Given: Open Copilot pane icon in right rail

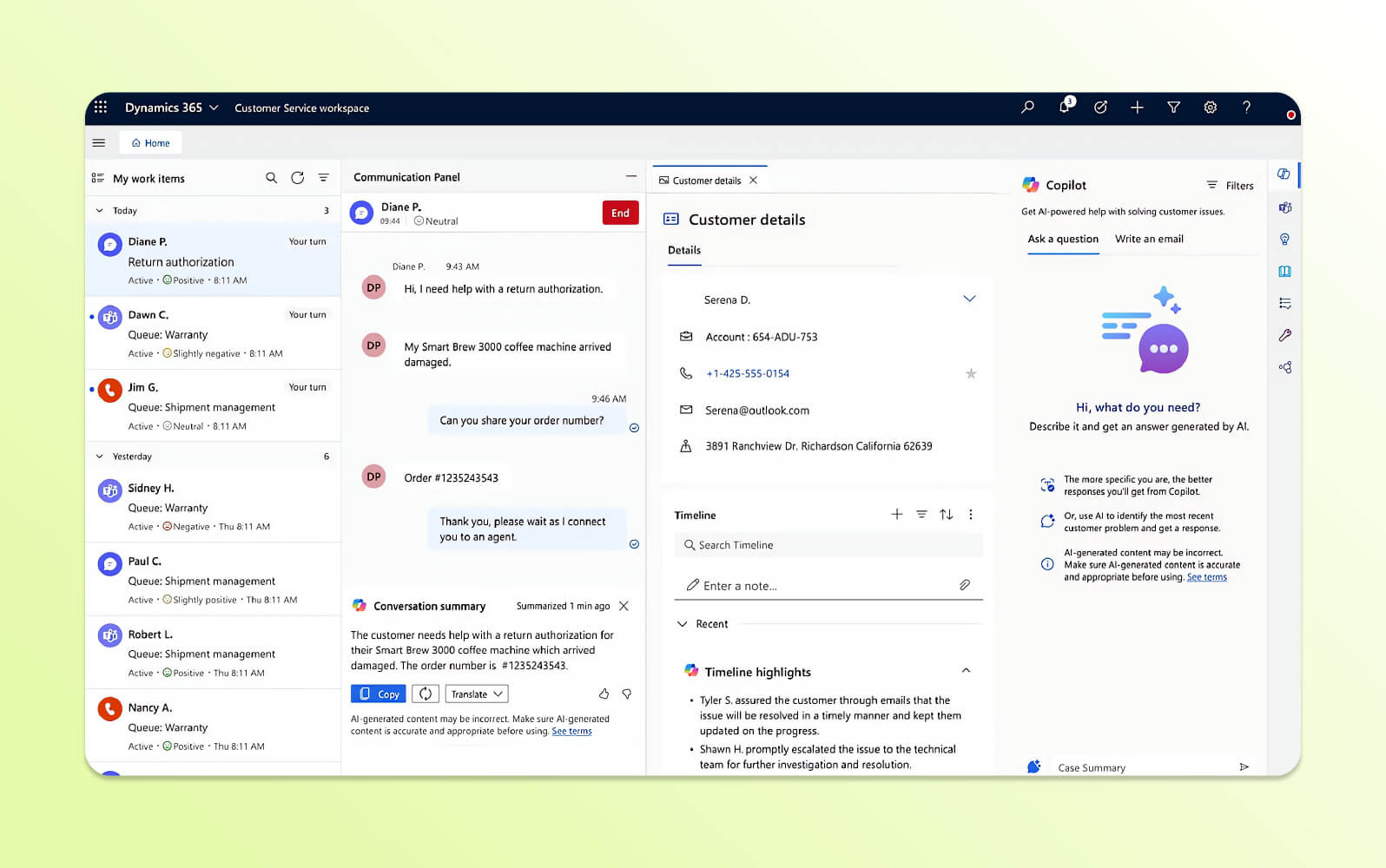Looking at the screenshot, I should (x=1284, y=174).
